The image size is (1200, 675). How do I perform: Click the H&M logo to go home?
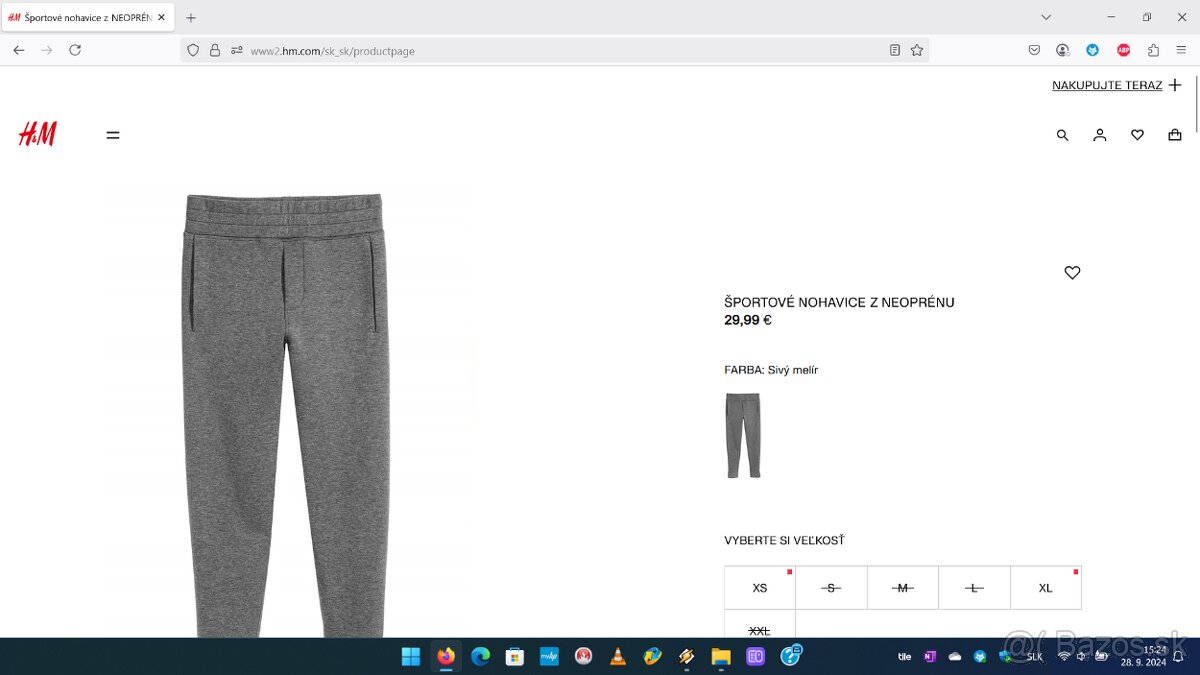click(38, 133)
